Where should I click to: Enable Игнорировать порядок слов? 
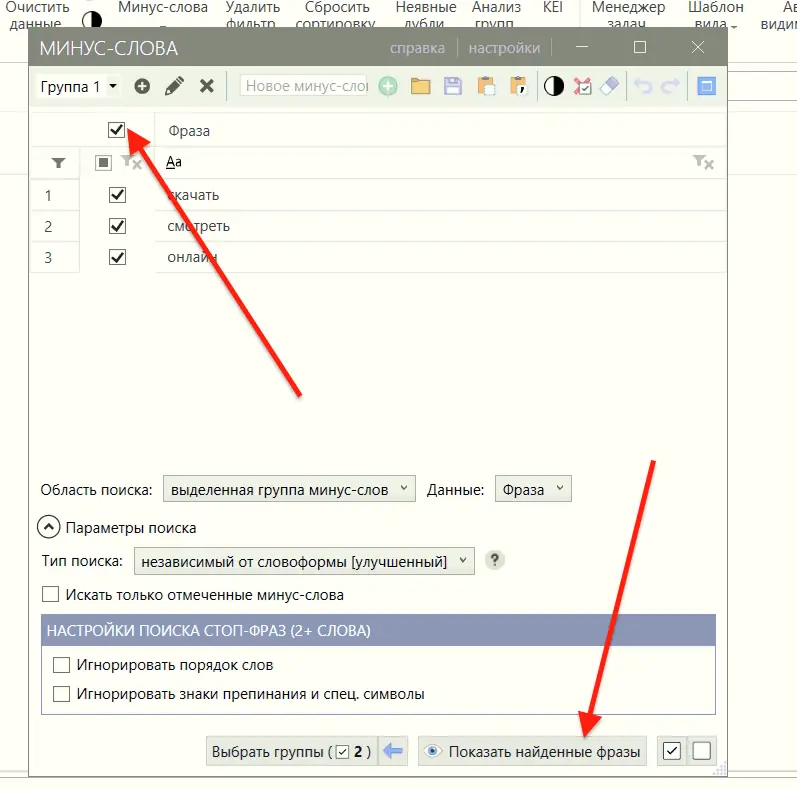click(x=62, y=664)
